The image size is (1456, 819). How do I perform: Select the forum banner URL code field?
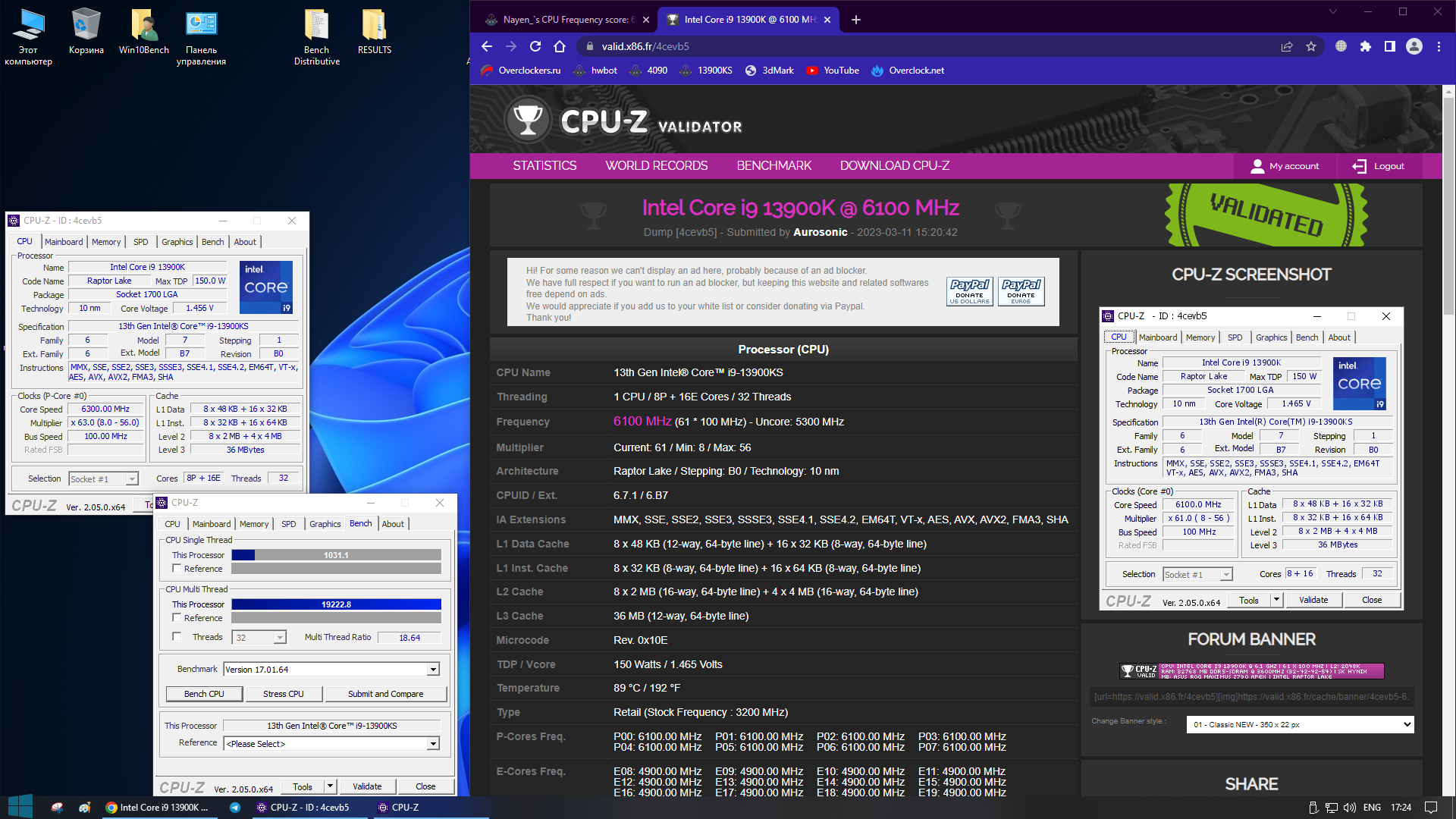click(x=1252, y=697)
